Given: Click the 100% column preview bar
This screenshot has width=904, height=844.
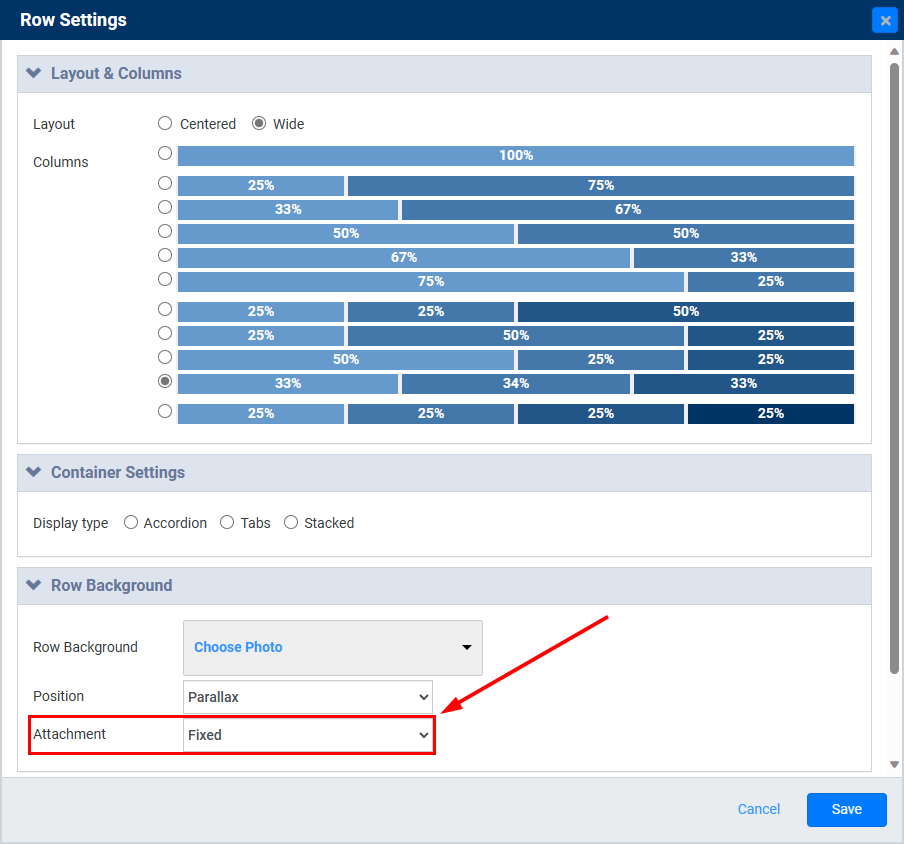Looking at the screenshot, I should click(x=516, y=156).
